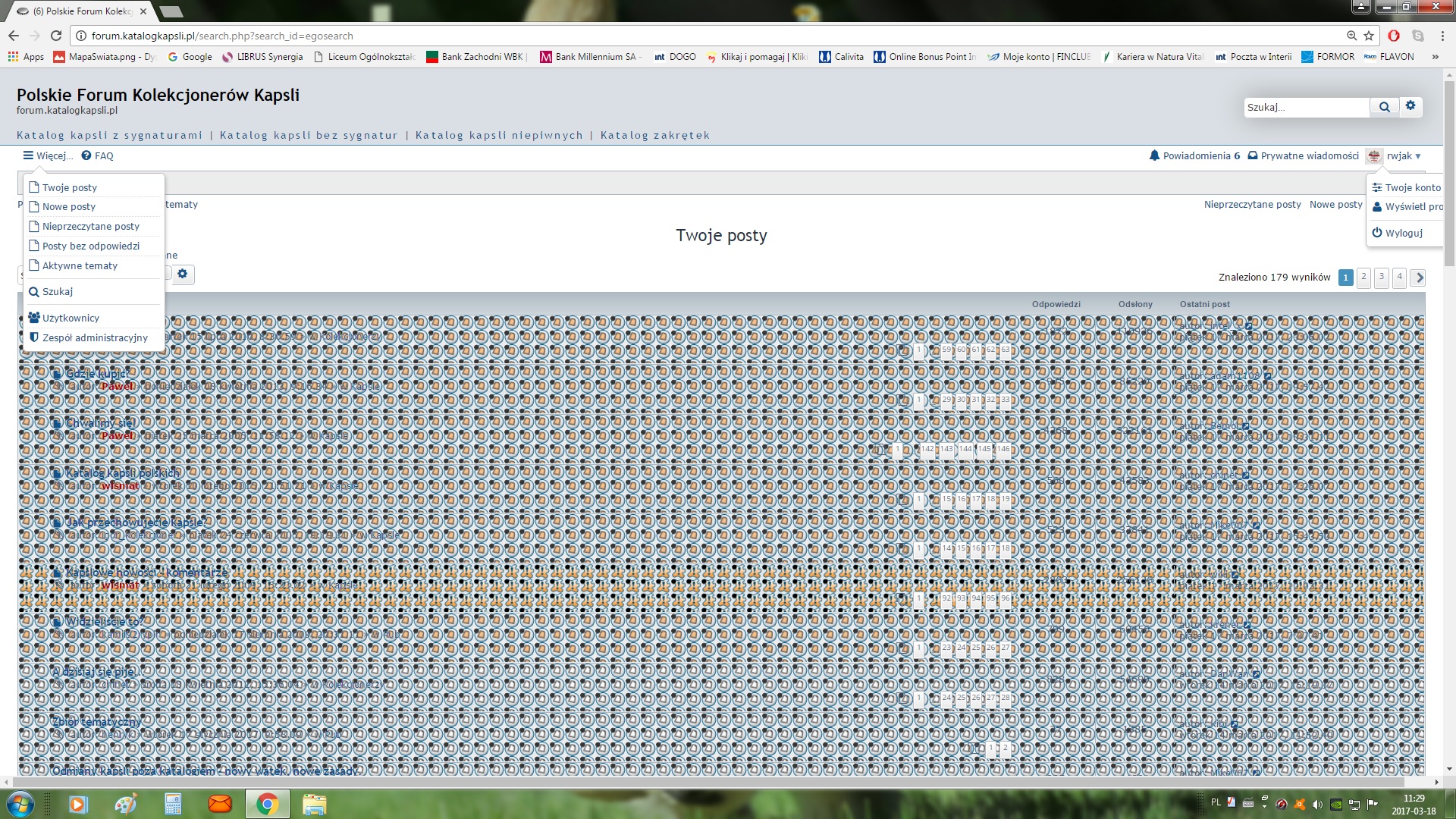The height and width of the screenshot is (819, 1456).
Task: Click the search options gear below the title
Action: tap(183, 274)
